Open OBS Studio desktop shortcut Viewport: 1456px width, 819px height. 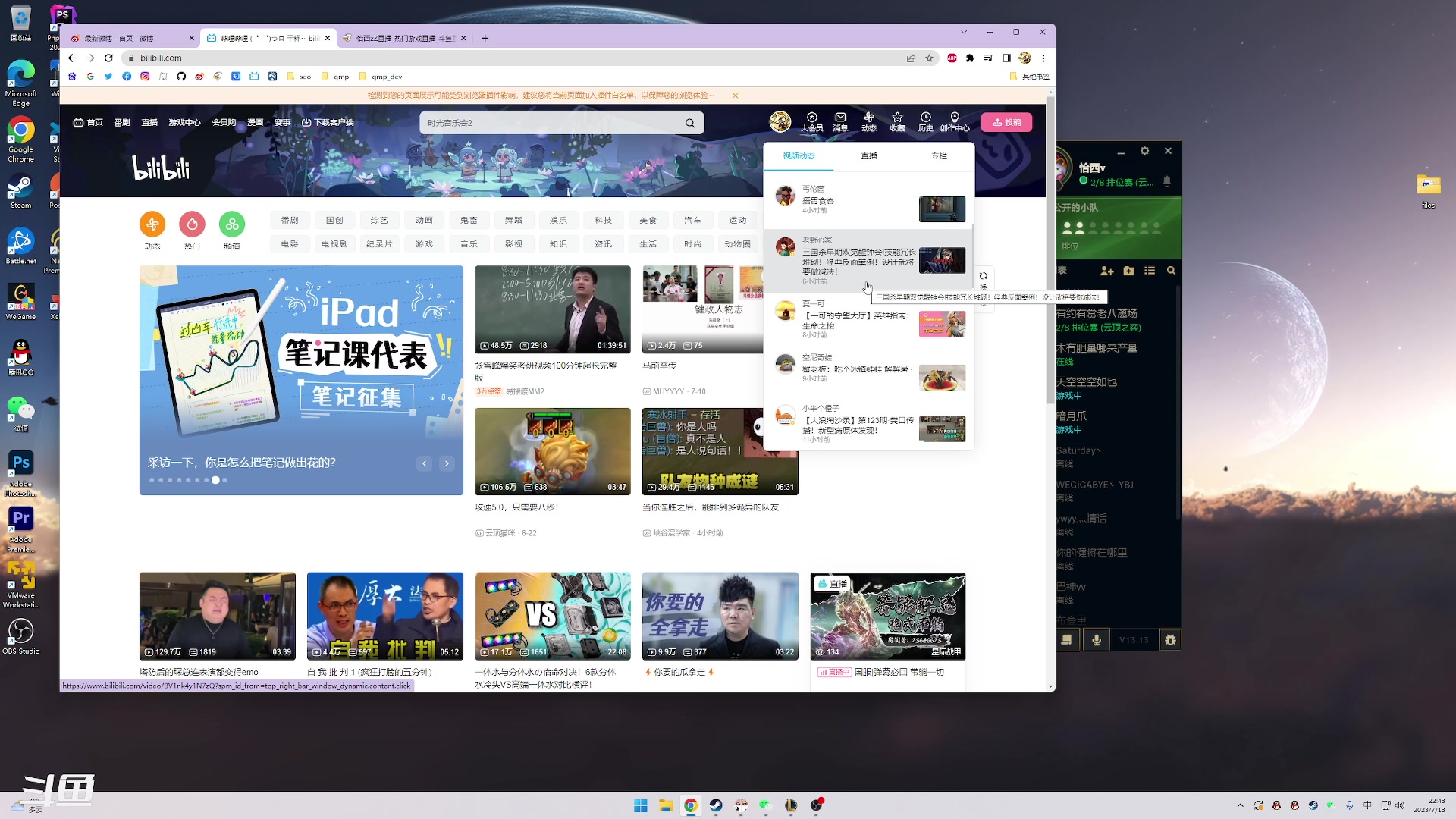tap(20, 636)
